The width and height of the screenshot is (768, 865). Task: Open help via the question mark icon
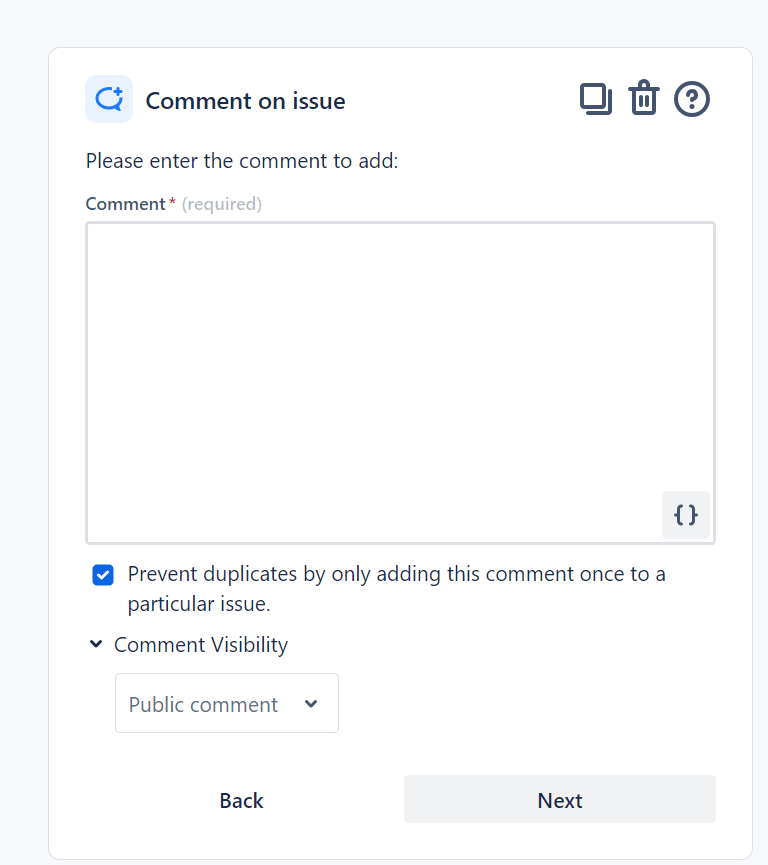691,98
